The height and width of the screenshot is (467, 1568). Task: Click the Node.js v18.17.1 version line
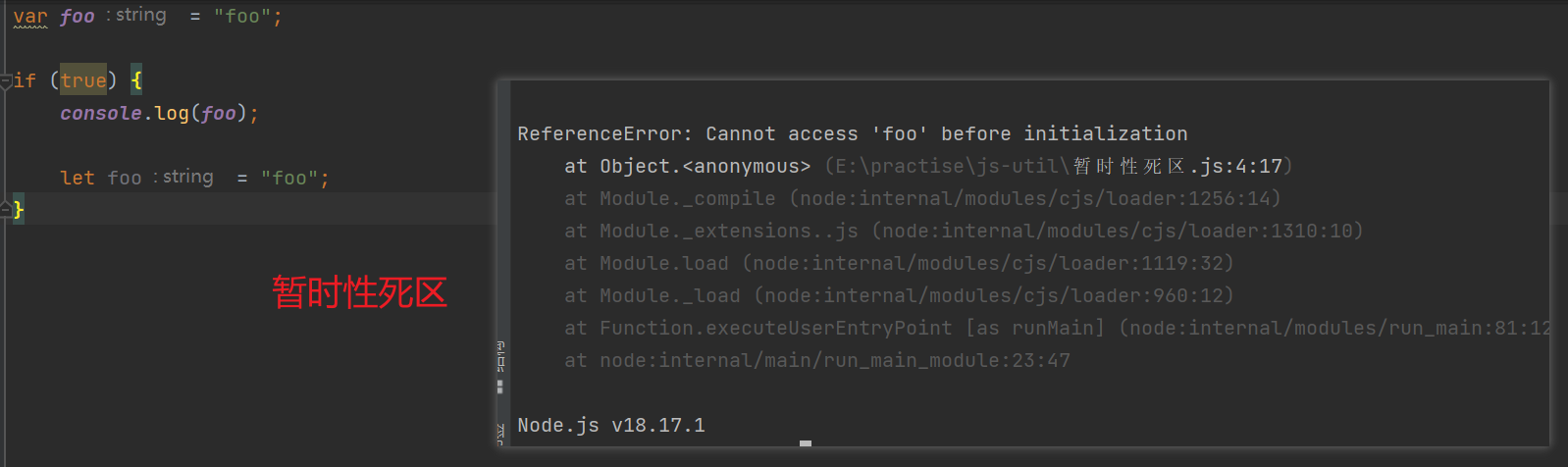pyautogui.click(x=611, y=425)
